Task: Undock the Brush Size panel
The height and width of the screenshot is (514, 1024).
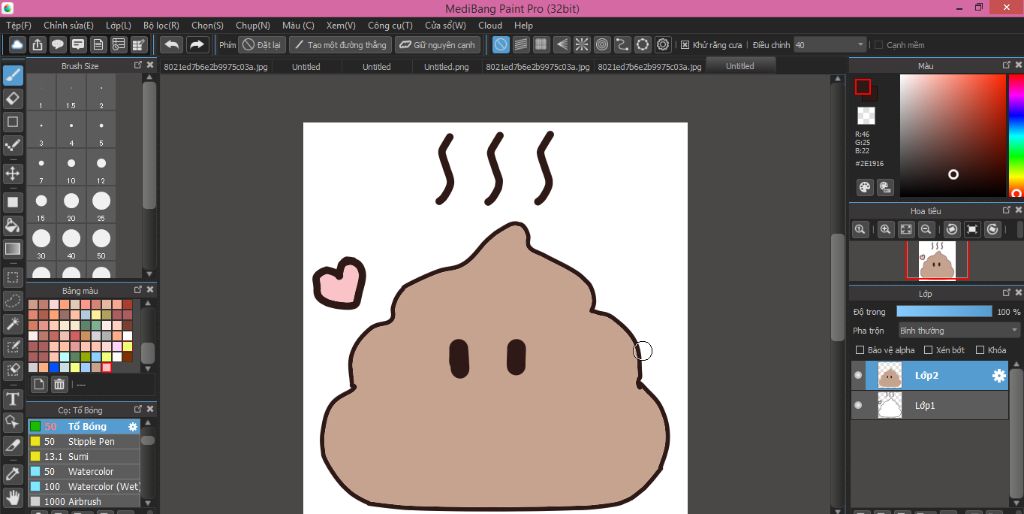Action: point(138,65)
